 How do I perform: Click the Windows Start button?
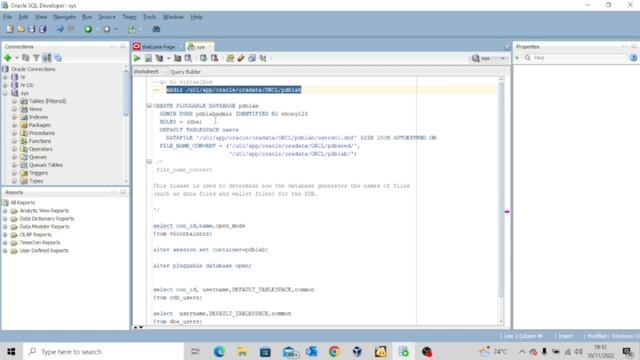coord(11,351)
